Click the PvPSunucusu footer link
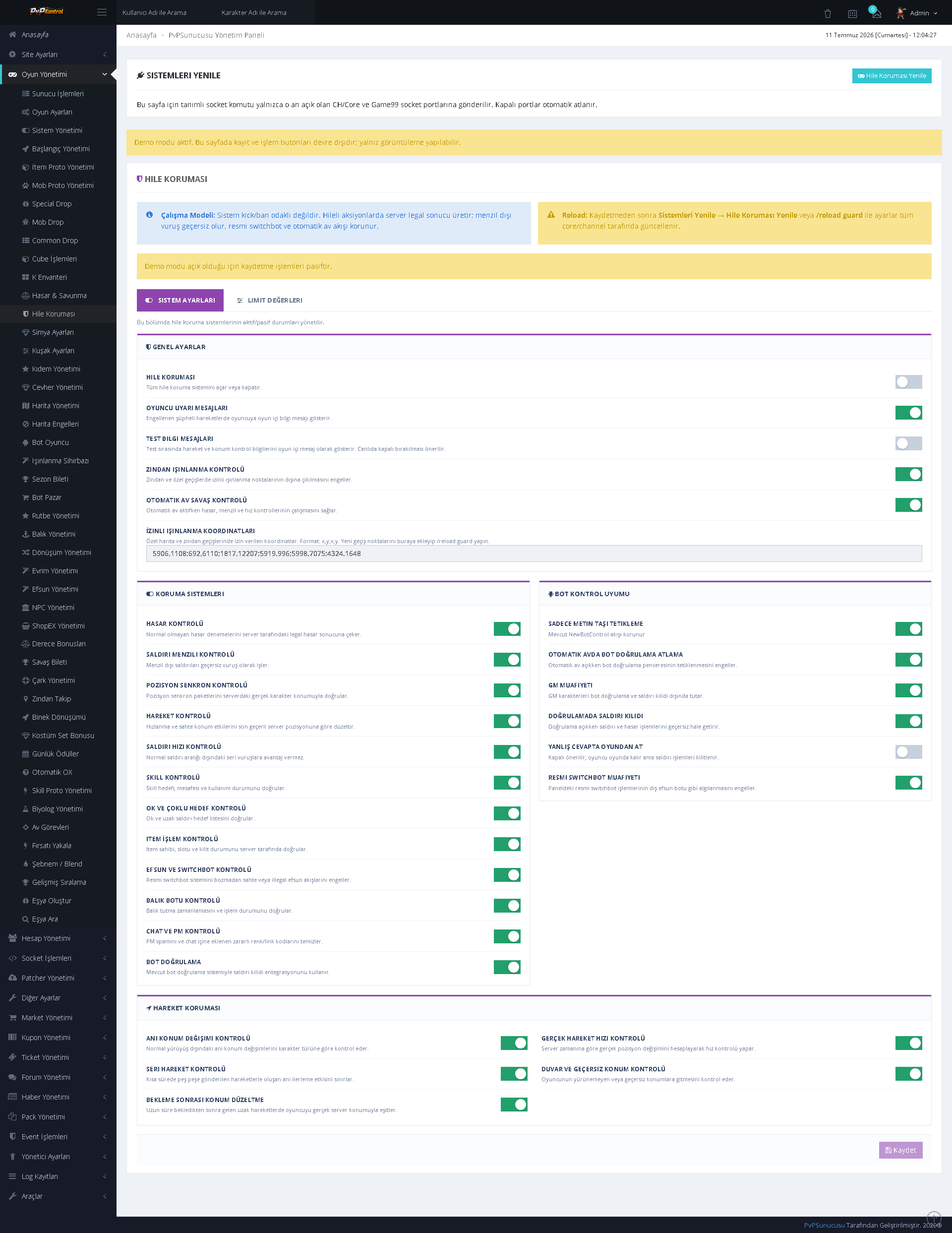This screenshot has width=952, height=1233. pyautogui.click(x=824, y=1225)
